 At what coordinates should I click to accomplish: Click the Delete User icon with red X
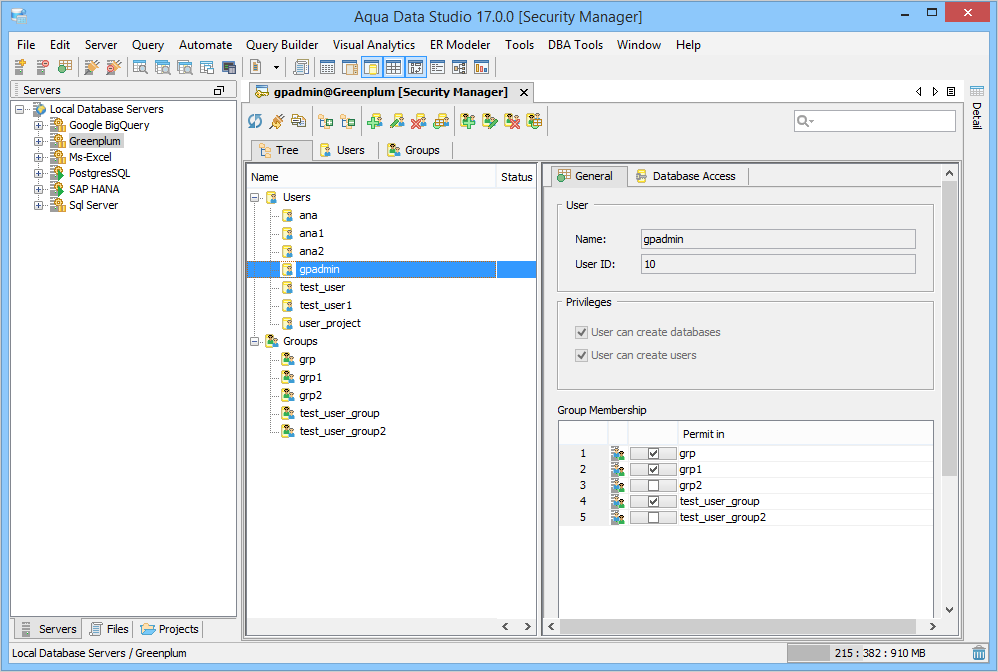pos(419,121)
